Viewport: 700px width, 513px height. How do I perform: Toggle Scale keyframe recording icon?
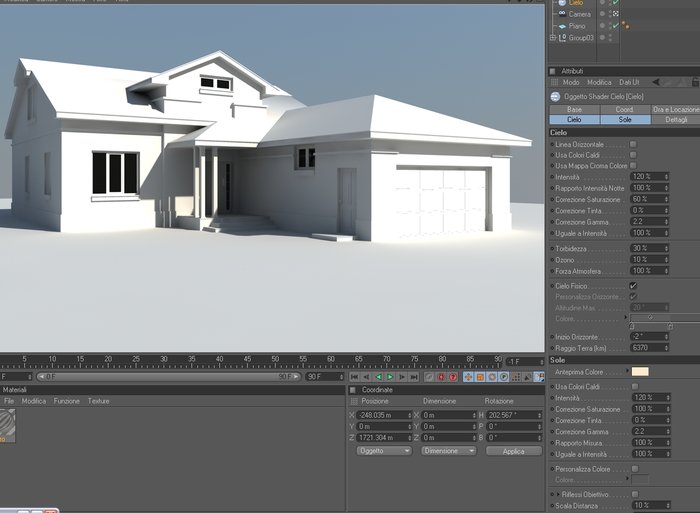tap(480, 377)
